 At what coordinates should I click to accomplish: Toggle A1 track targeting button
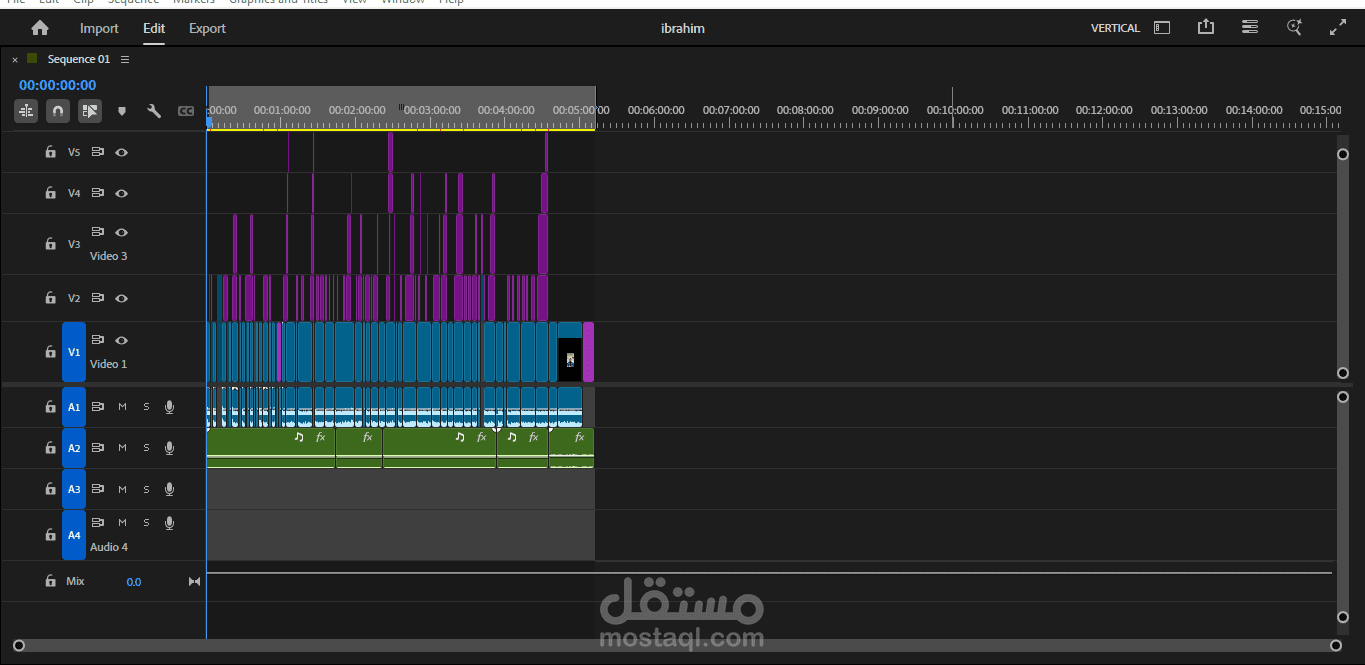pos(74,407)
